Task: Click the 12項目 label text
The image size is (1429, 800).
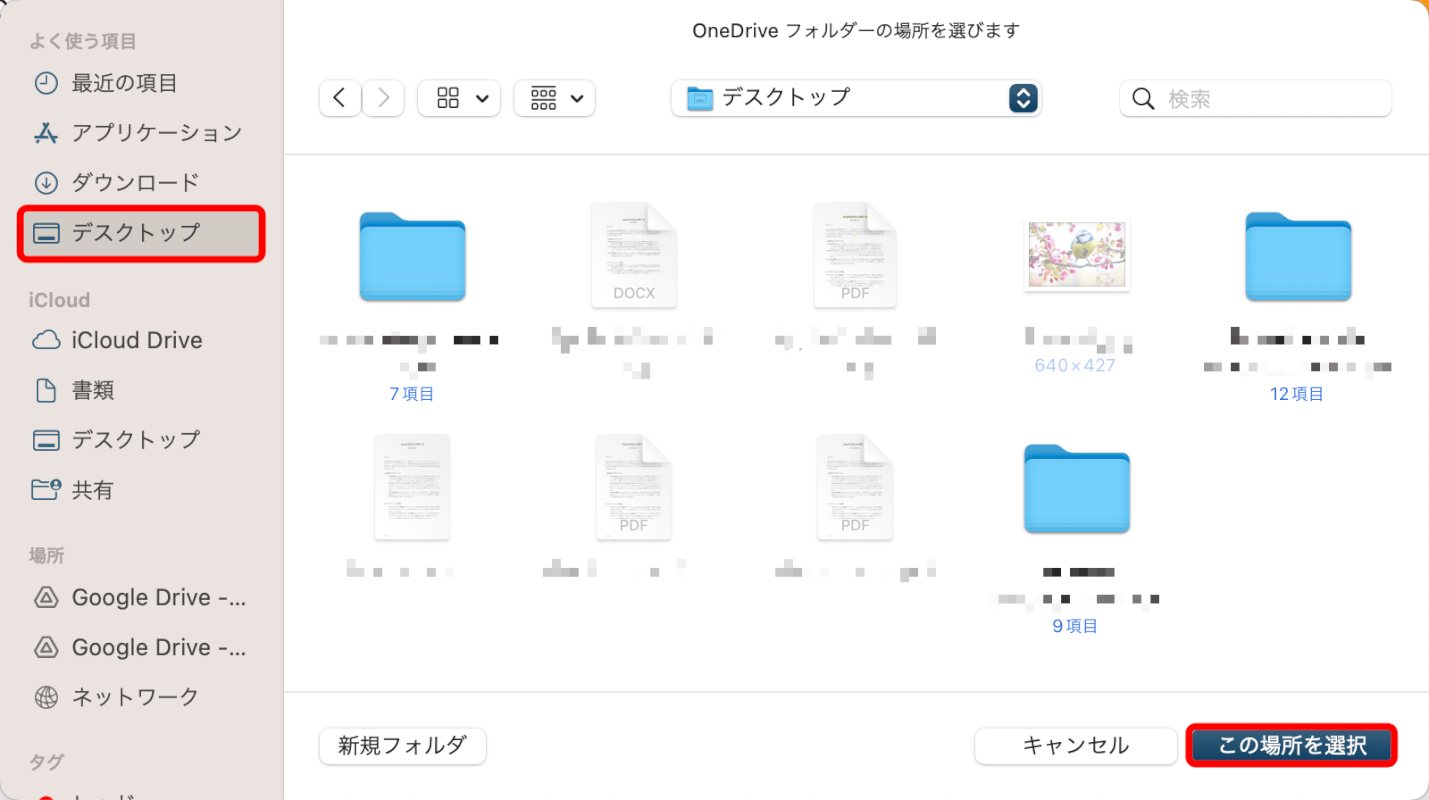Action: click(x=1297, y=394)
